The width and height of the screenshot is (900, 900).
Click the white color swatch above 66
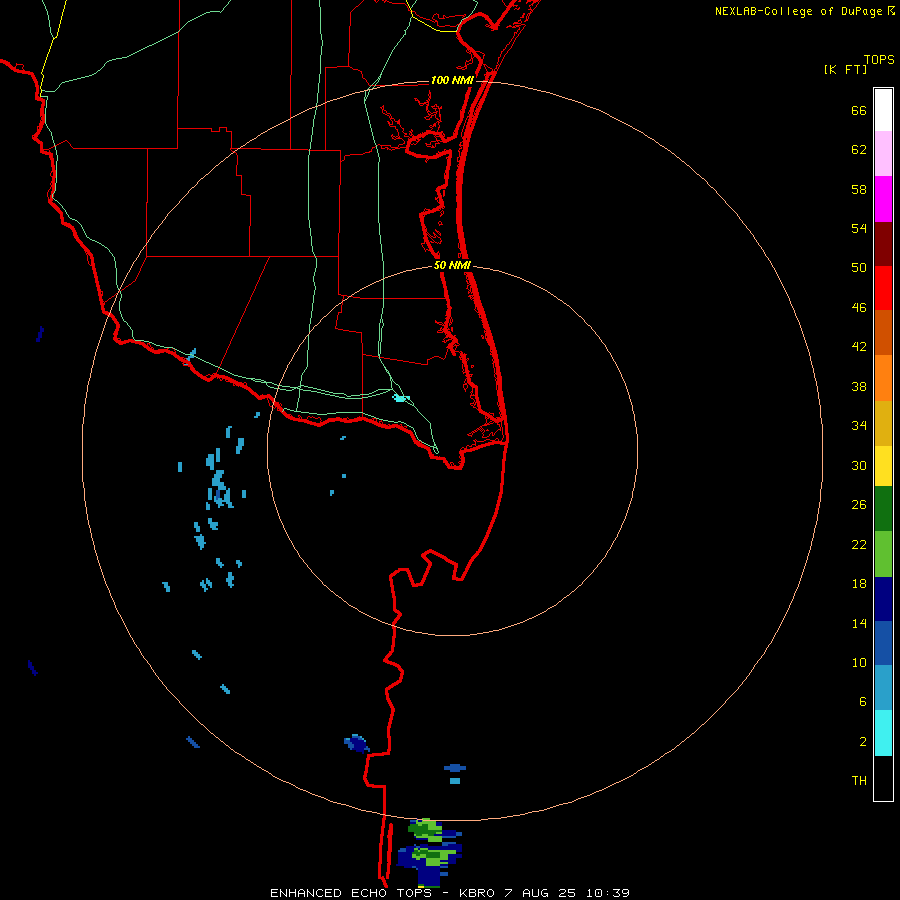[883, 110]
